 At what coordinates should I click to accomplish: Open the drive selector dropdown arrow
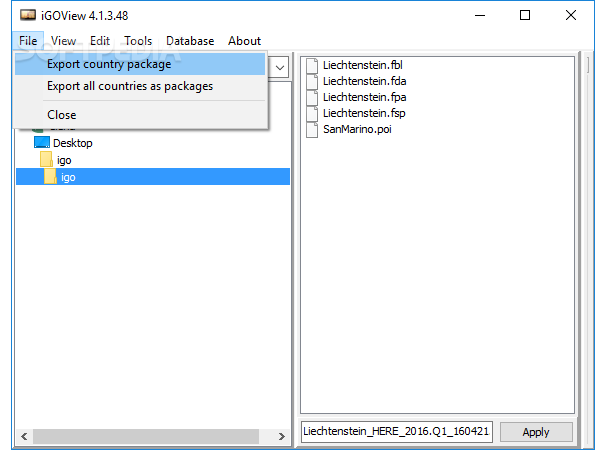click(280, 68)
